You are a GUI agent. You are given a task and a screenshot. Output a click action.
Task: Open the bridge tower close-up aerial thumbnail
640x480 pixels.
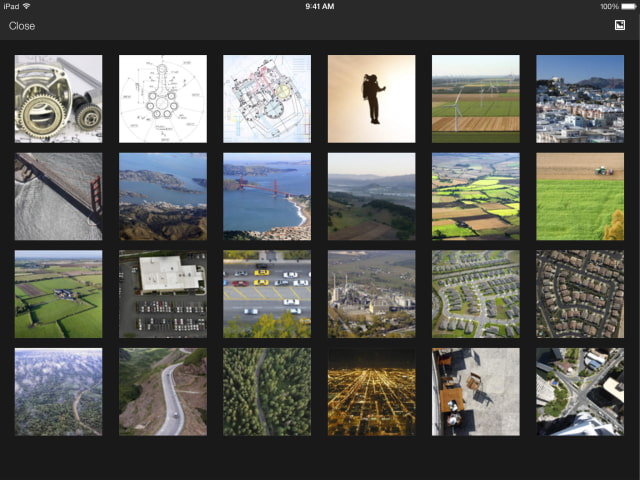click(x=58, y=196)
